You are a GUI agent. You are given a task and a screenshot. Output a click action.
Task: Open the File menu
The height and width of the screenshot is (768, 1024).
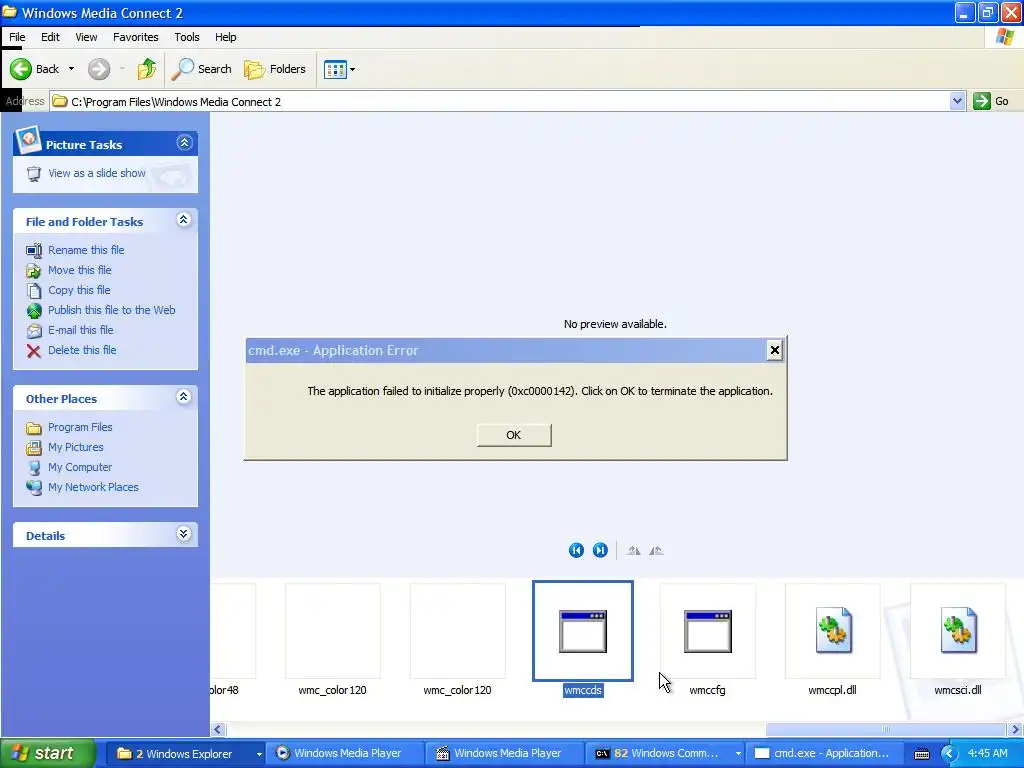[x=17, y=37]
